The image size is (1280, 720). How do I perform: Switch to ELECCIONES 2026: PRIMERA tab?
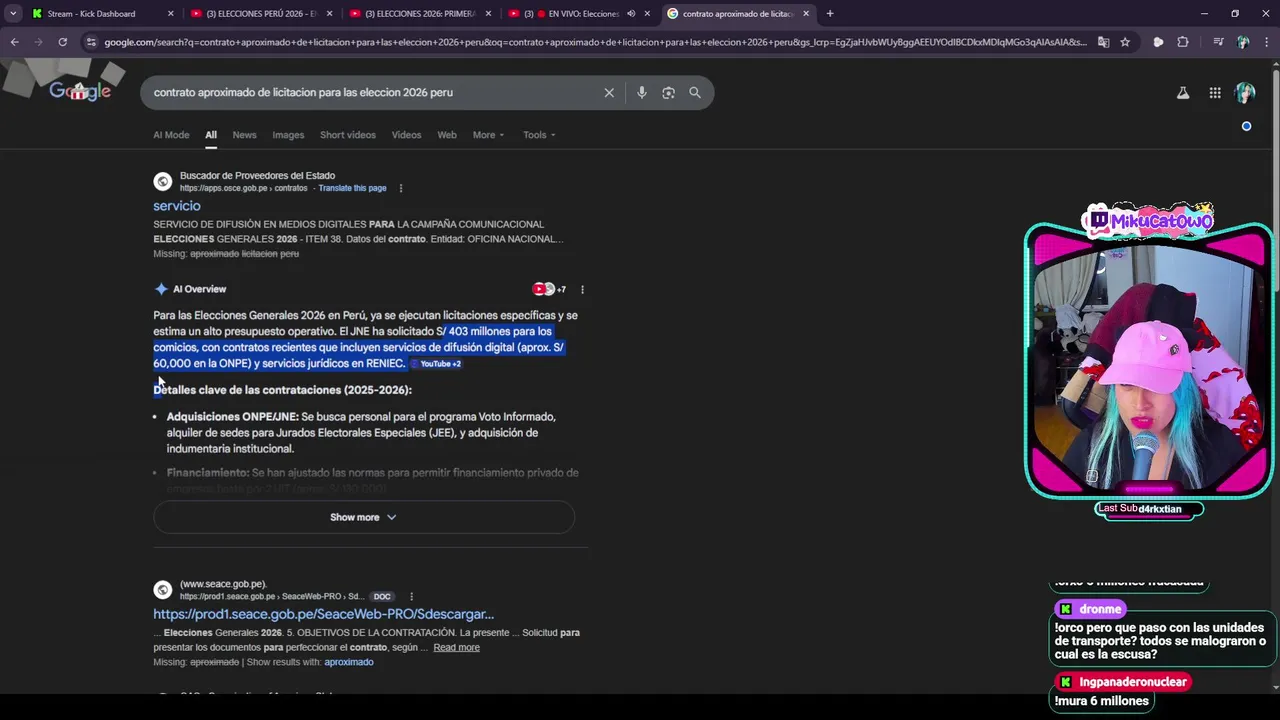click(x=420, y=14)
